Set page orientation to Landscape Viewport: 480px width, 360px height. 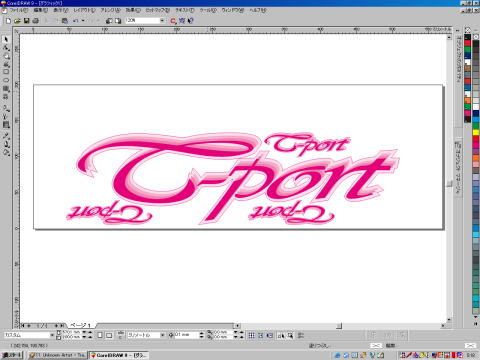click(109, 335)
